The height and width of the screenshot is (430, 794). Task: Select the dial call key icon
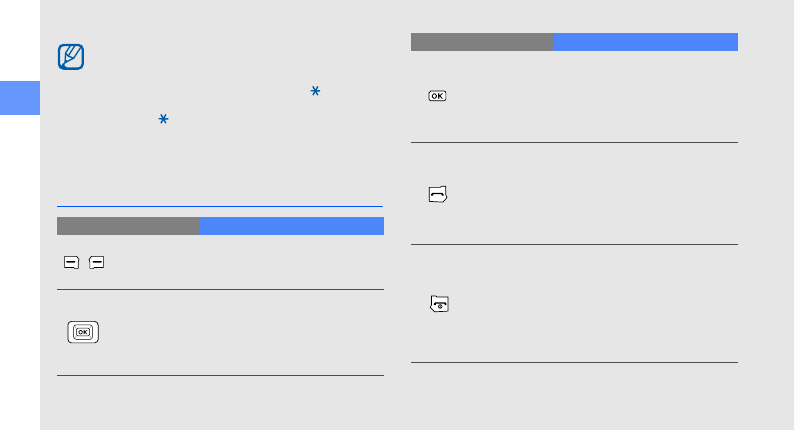click(x=437, y=195)
